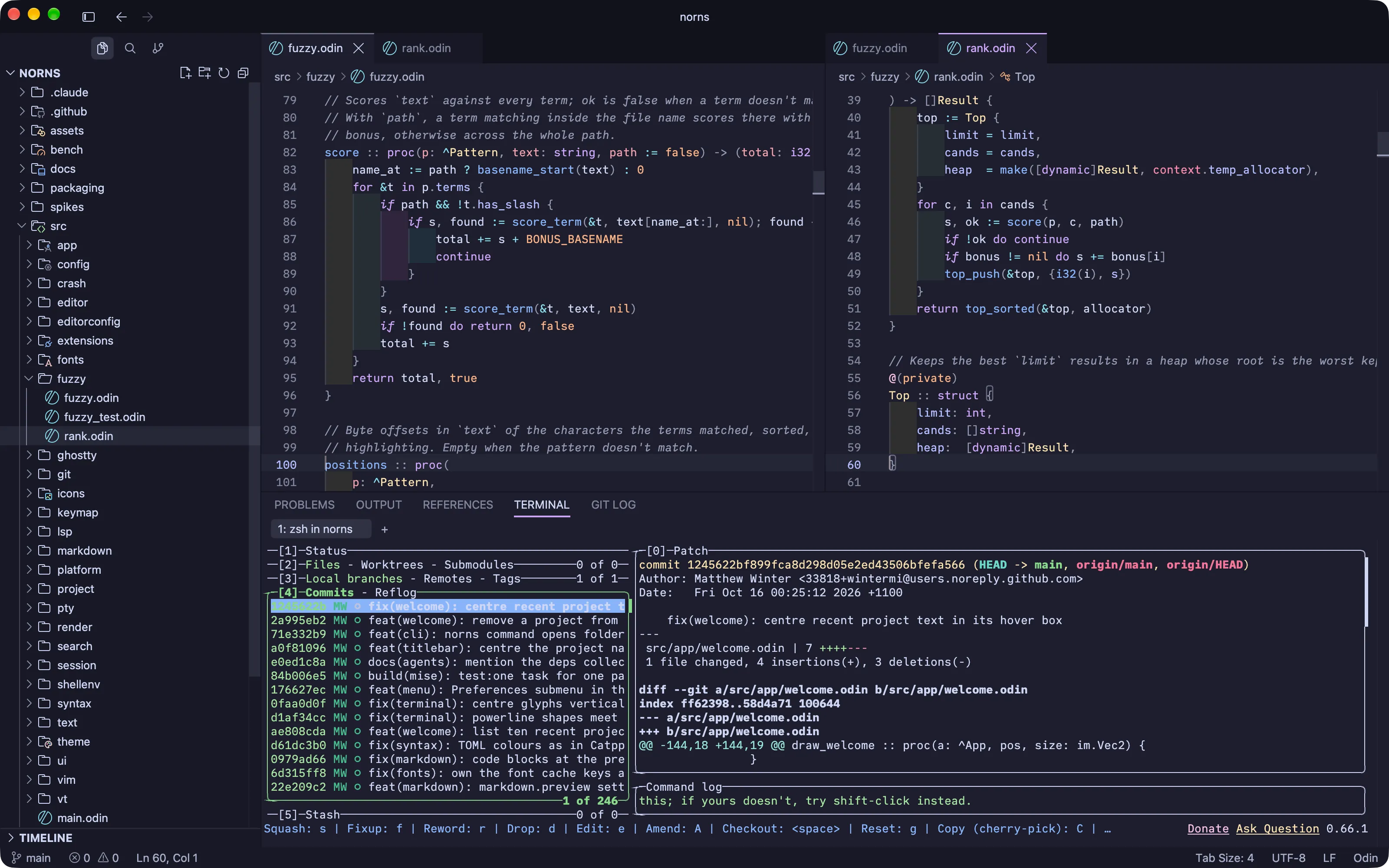
Task: Go forward with the right arrow icon
Action: point(148,16)
